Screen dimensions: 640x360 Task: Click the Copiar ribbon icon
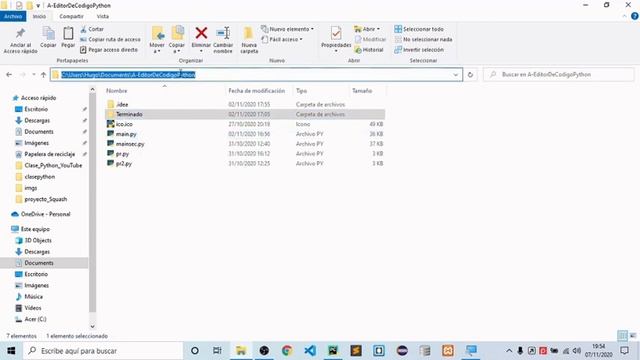(48, 34)
